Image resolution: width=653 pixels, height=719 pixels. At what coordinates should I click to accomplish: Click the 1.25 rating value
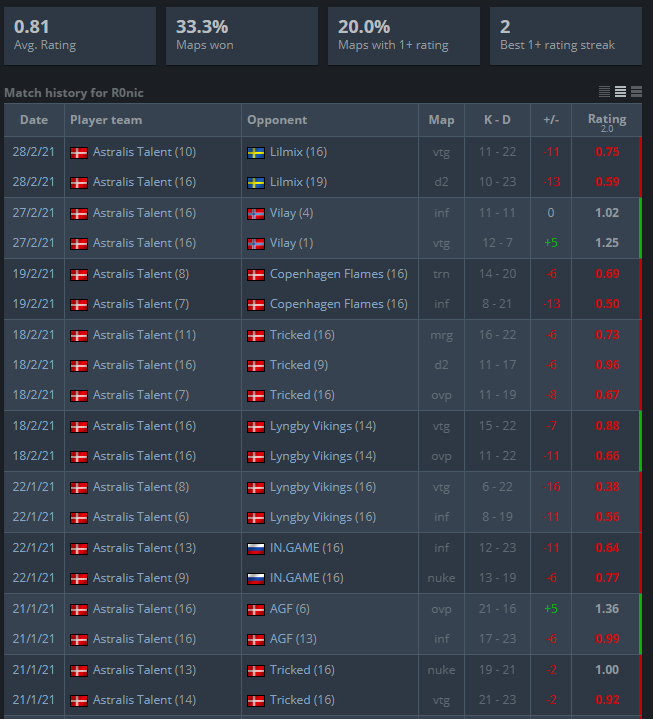[x=607, y=243]
